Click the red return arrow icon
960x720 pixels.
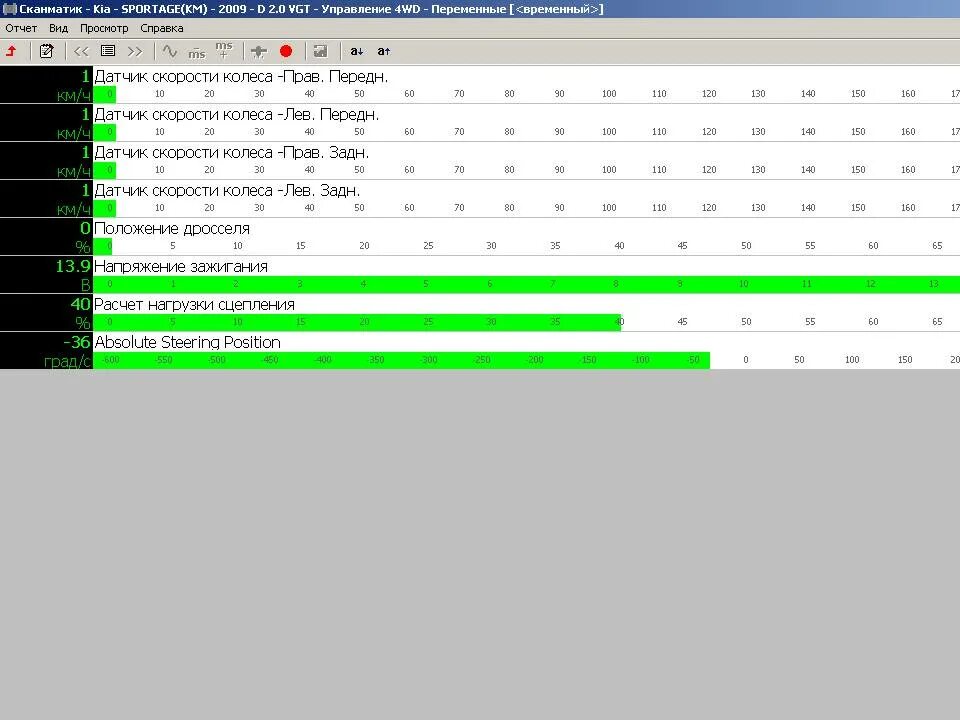pos(12,51)
